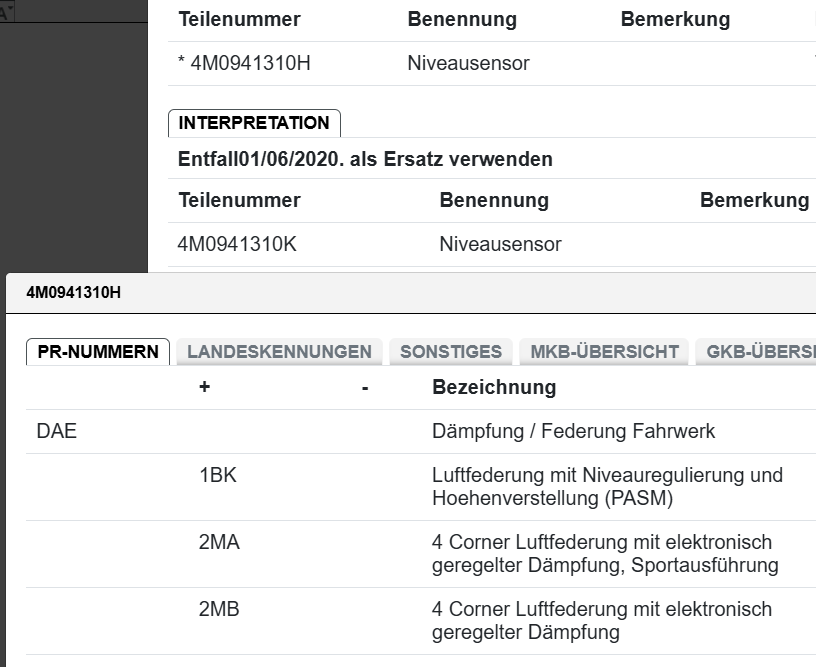Click the INTERPRETATION tab
The width and height of the screenshot is (816, 667).
[x=254, y=123]
